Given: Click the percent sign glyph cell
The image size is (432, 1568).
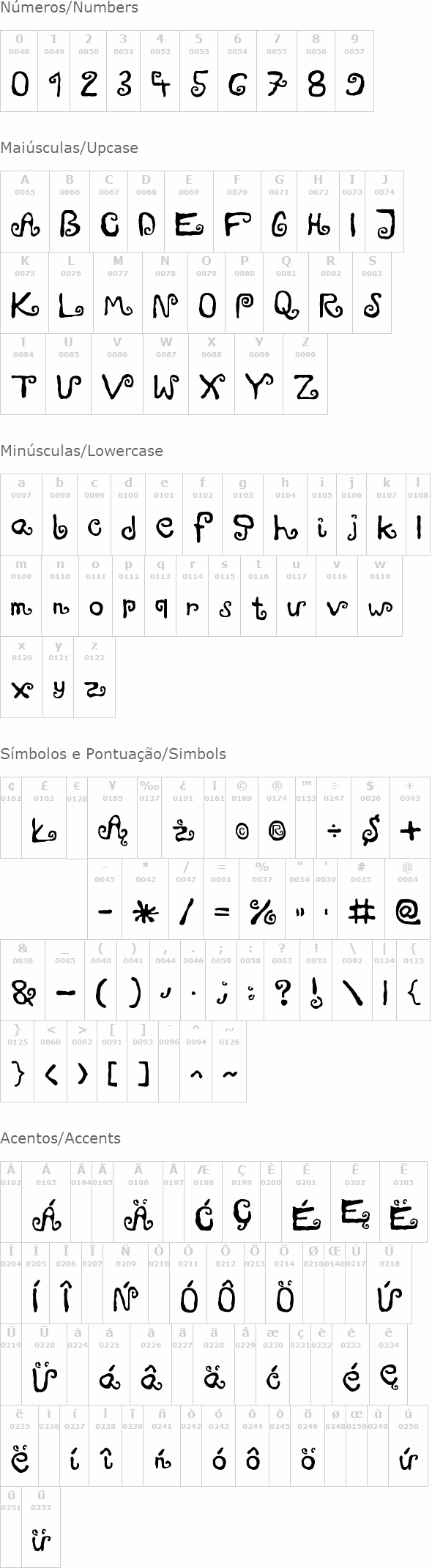Looking at the screenshot, I should click(262, 899).
